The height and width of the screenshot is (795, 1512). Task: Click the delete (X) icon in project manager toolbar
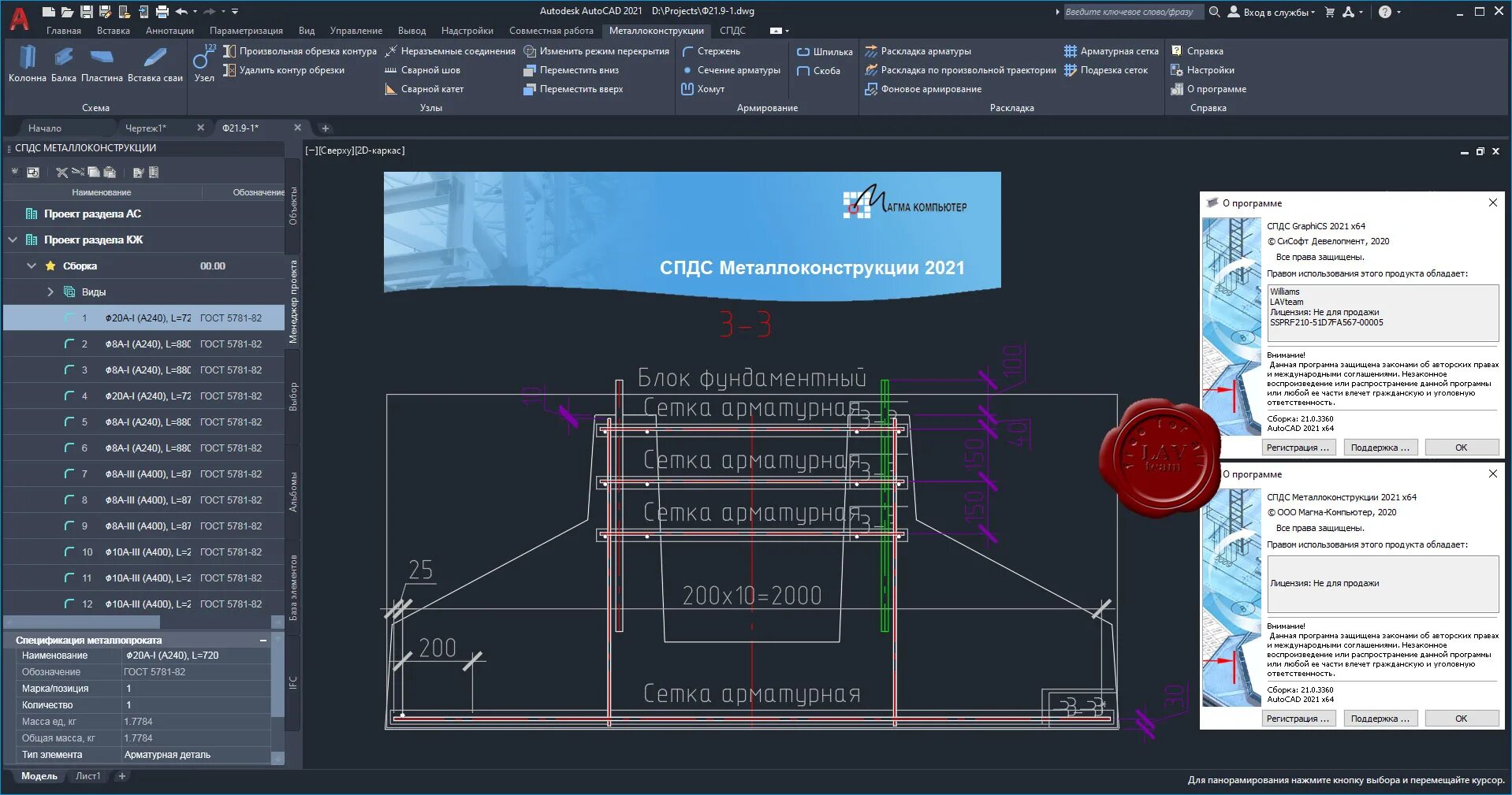[x=61, y=172]
